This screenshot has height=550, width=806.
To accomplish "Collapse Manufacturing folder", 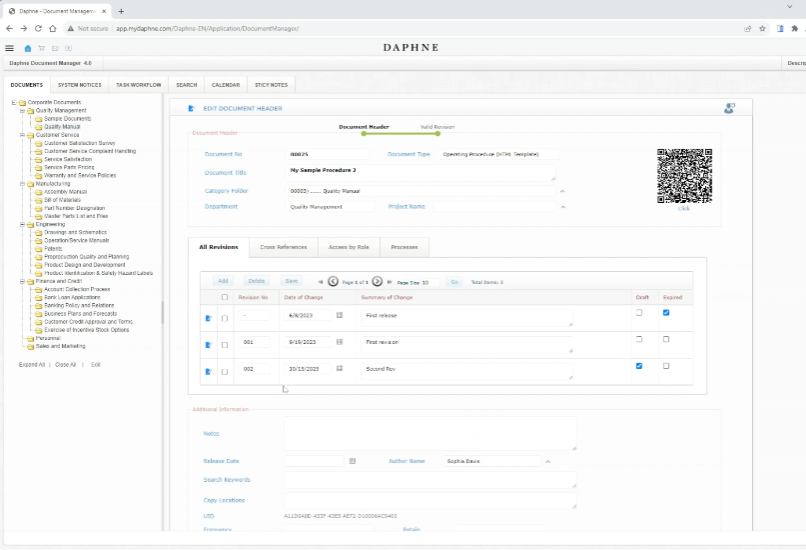I will coord(22,184).
